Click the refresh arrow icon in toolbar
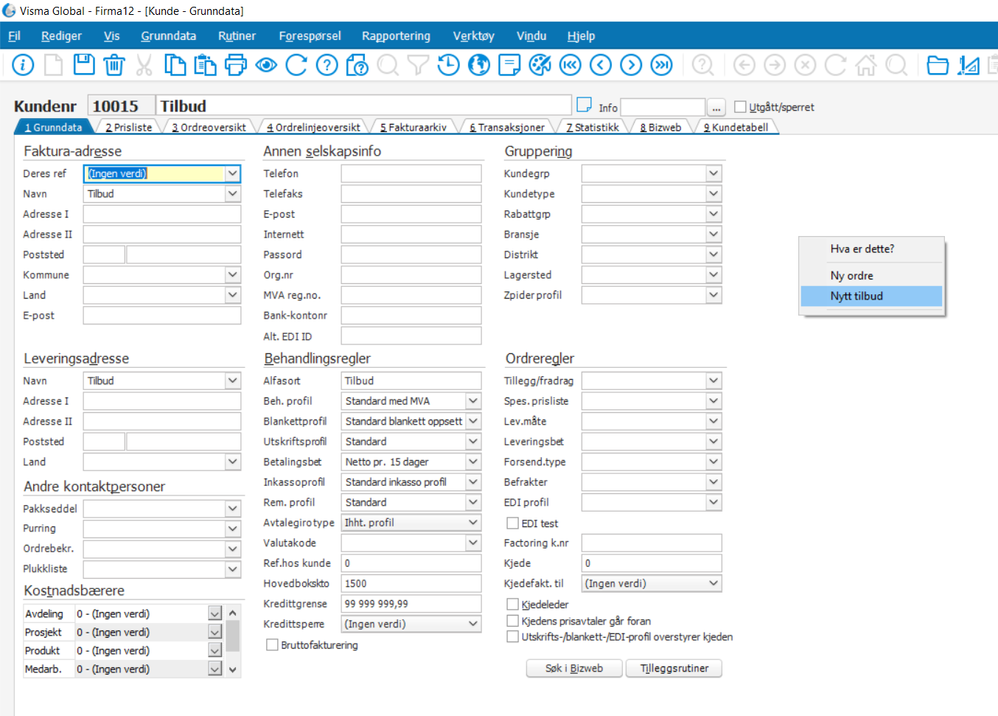 (x=296, y=66)
